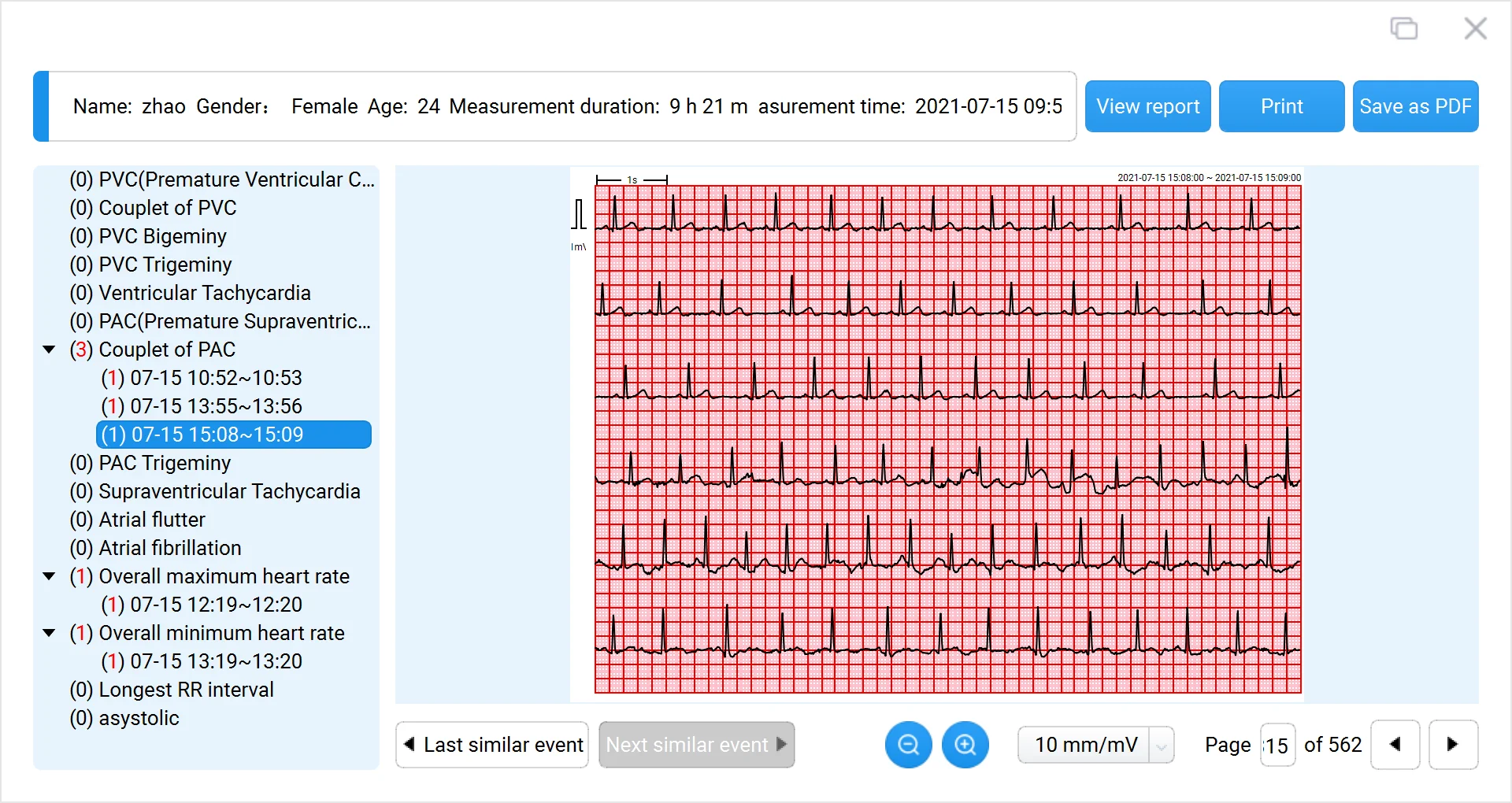The width and height of the screenshot is (1512, 803).
Task: Open the 07-15 12:19~12:20 maximum heart rate event
Action: point(202,605)
